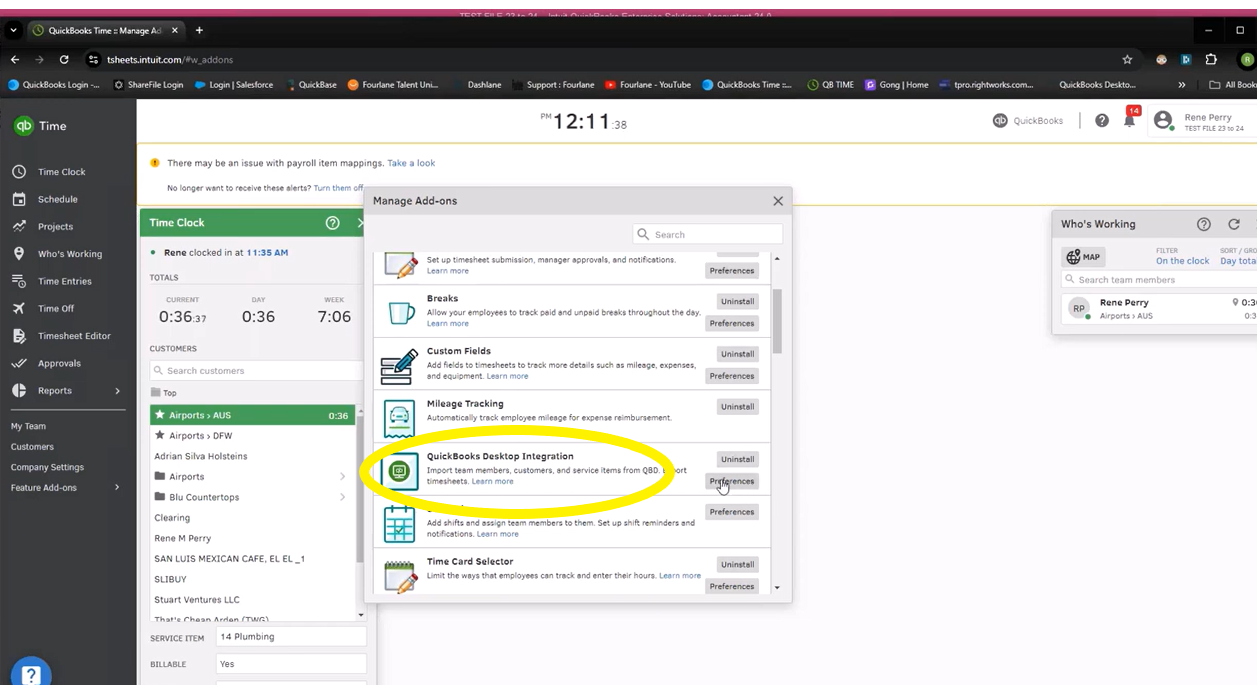Click the Time Clock sidebar icon
Screen dimensions: 1257x685
pyautogui.click(x=19, y=172)
